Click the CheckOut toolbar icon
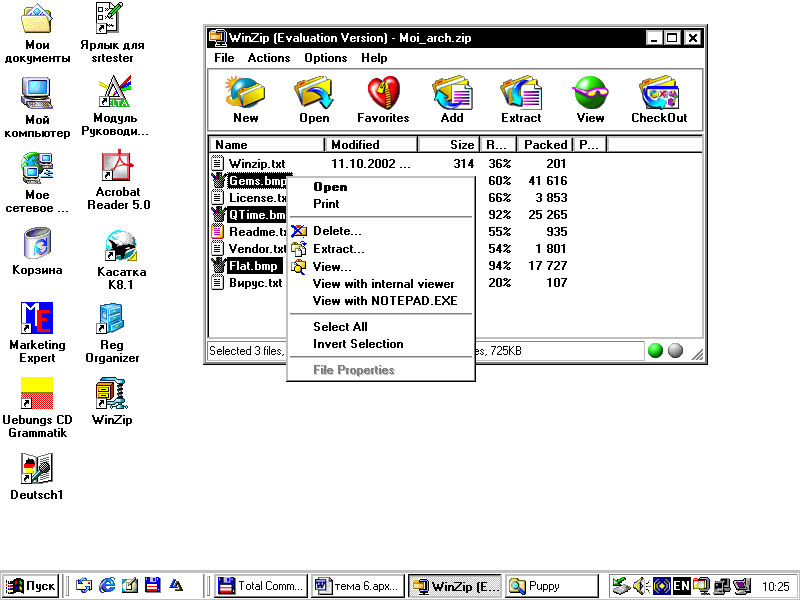The width and height of the screenshot is (800, 600). pos(659,99)
